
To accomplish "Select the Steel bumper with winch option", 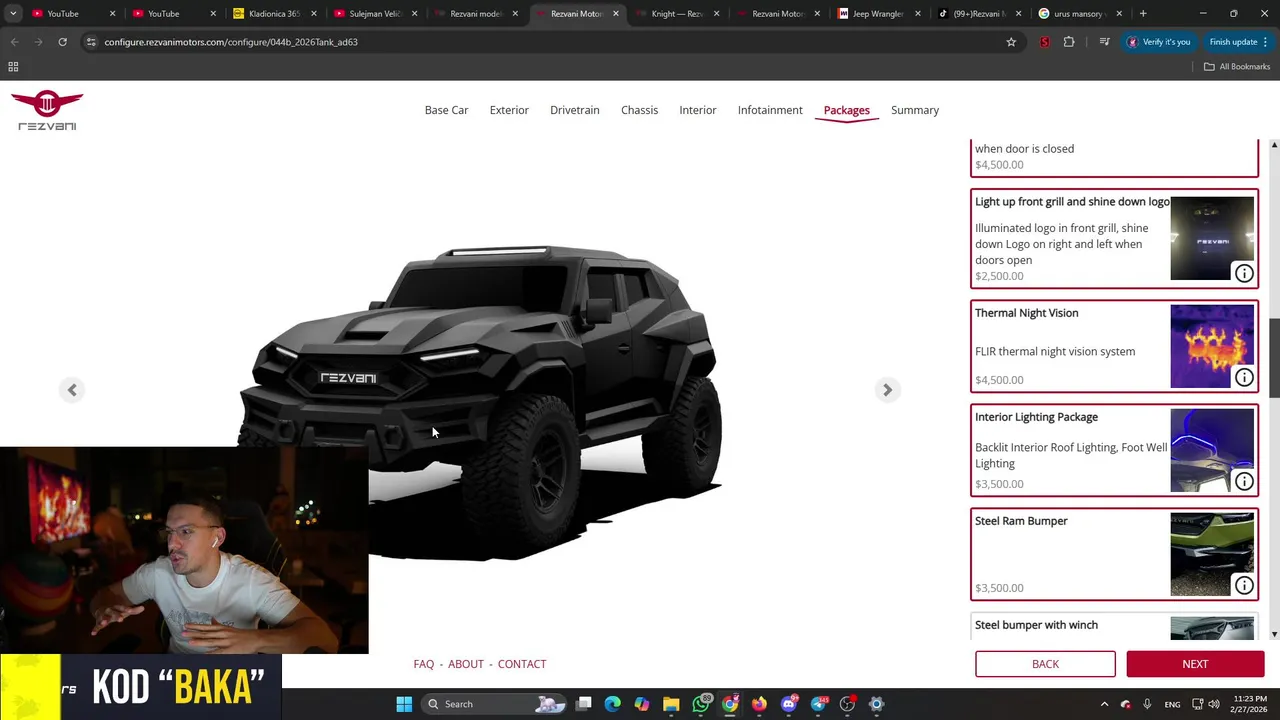I will [x=1114, y=626].
